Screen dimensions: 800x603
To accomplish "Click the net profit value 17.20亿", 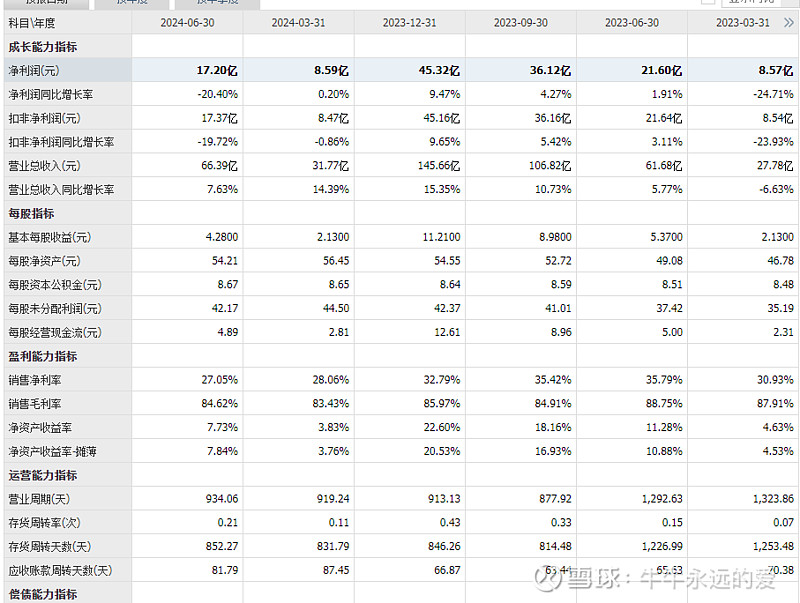I will pyautogui.click(x=217, y=70).
